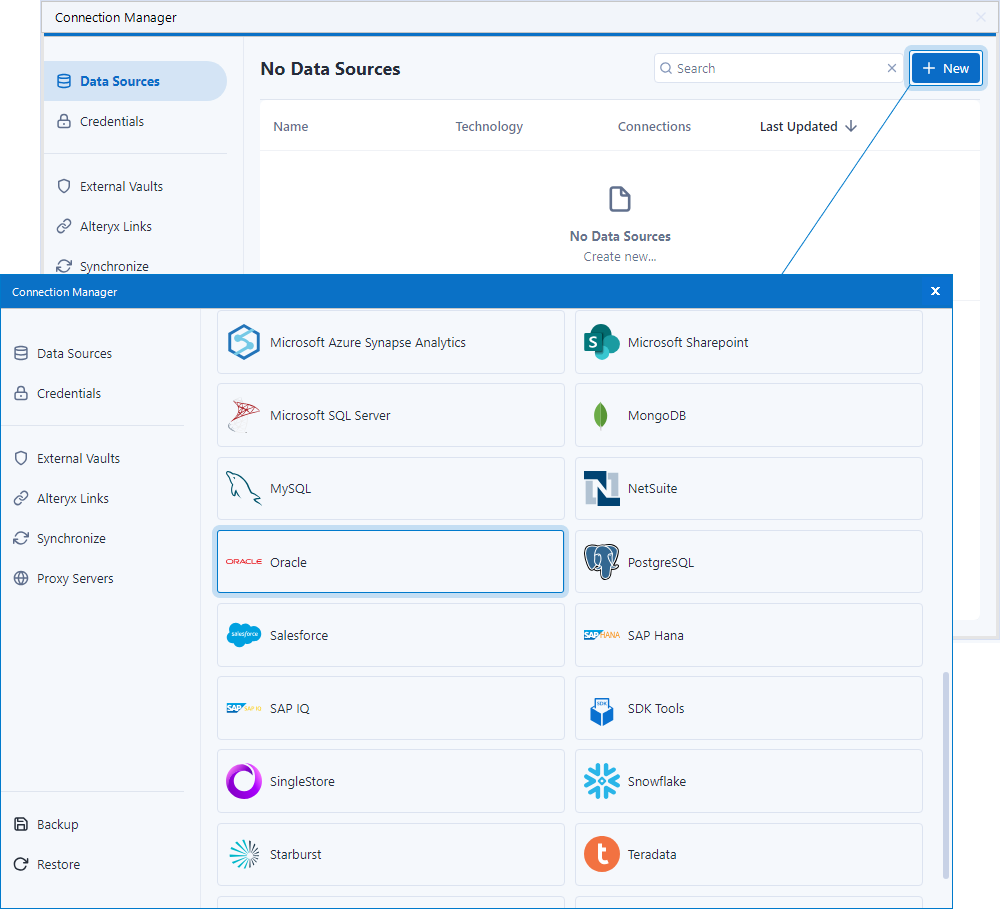Open the MongoDB data source
Viewport: 1000px width, 909px height.
coord(748,415)
